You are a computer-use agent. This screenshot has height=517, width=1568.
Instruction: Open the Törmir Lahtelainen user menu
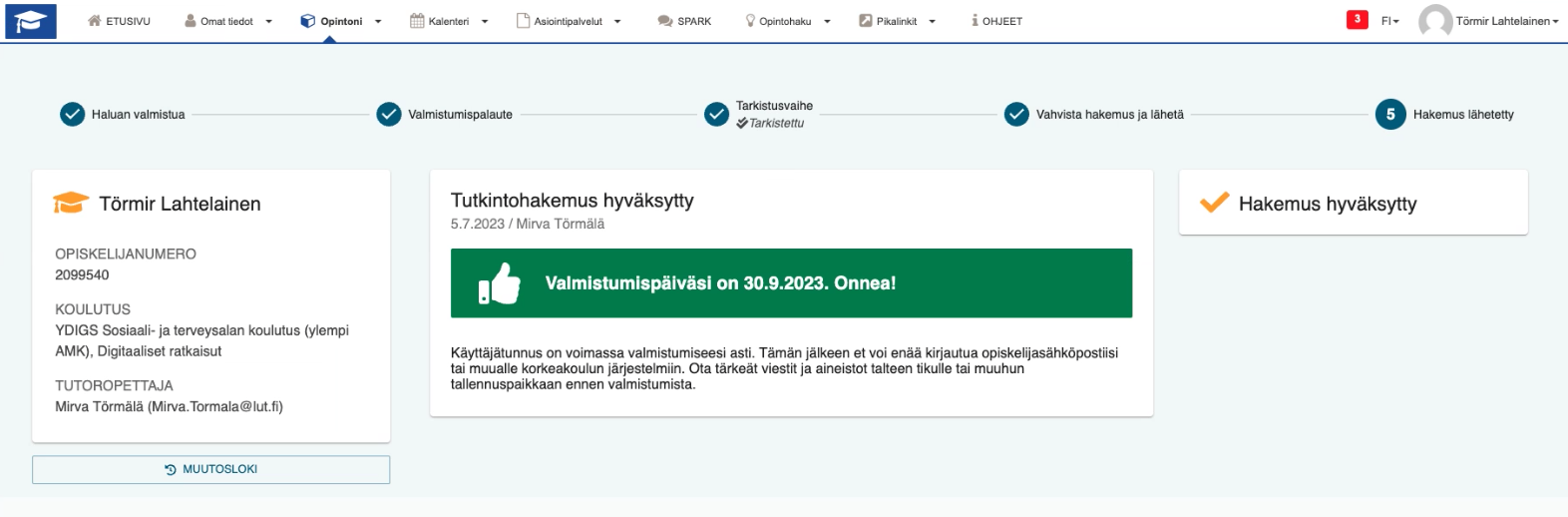(x=1506, y=21)
